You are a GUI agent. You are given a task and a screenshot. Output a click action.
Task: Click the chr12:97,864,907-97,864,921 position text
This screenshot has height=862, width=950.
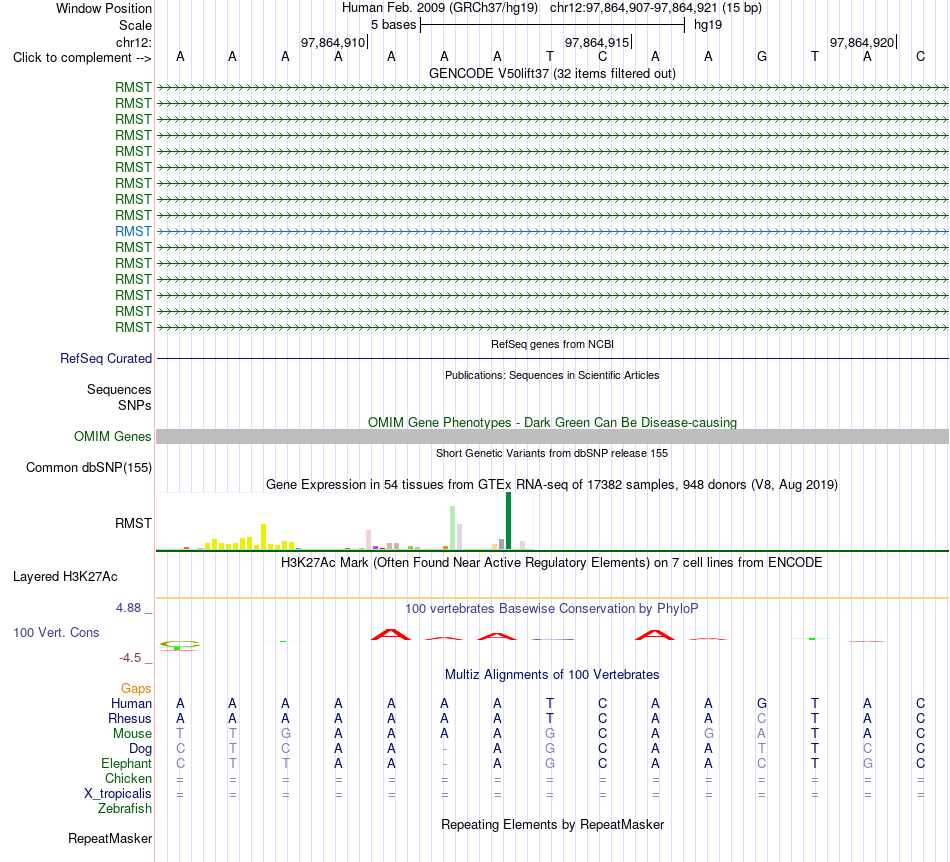[633, 8]
